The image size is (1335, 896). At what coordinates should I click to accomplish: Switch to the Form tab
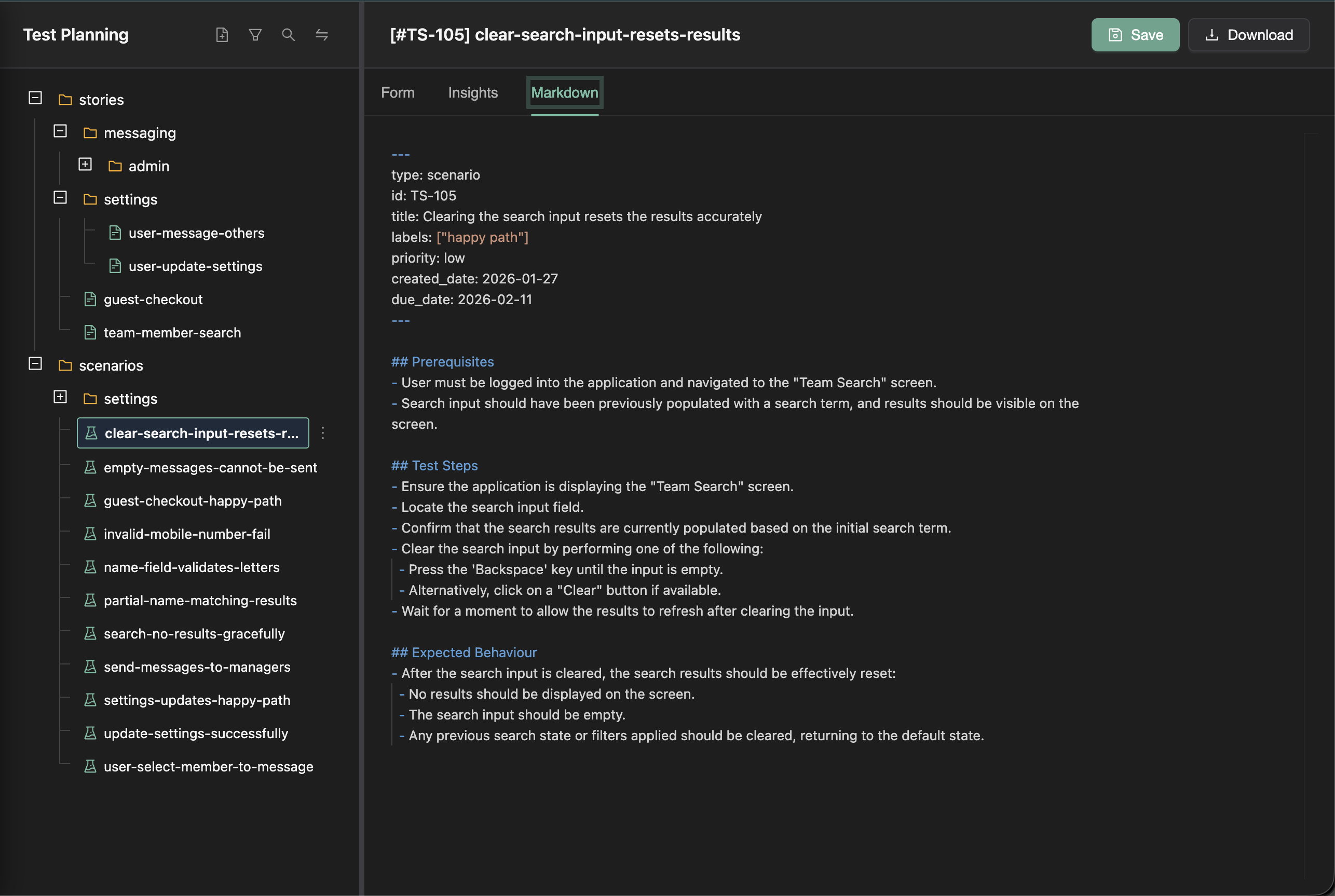tap(398, 92)
